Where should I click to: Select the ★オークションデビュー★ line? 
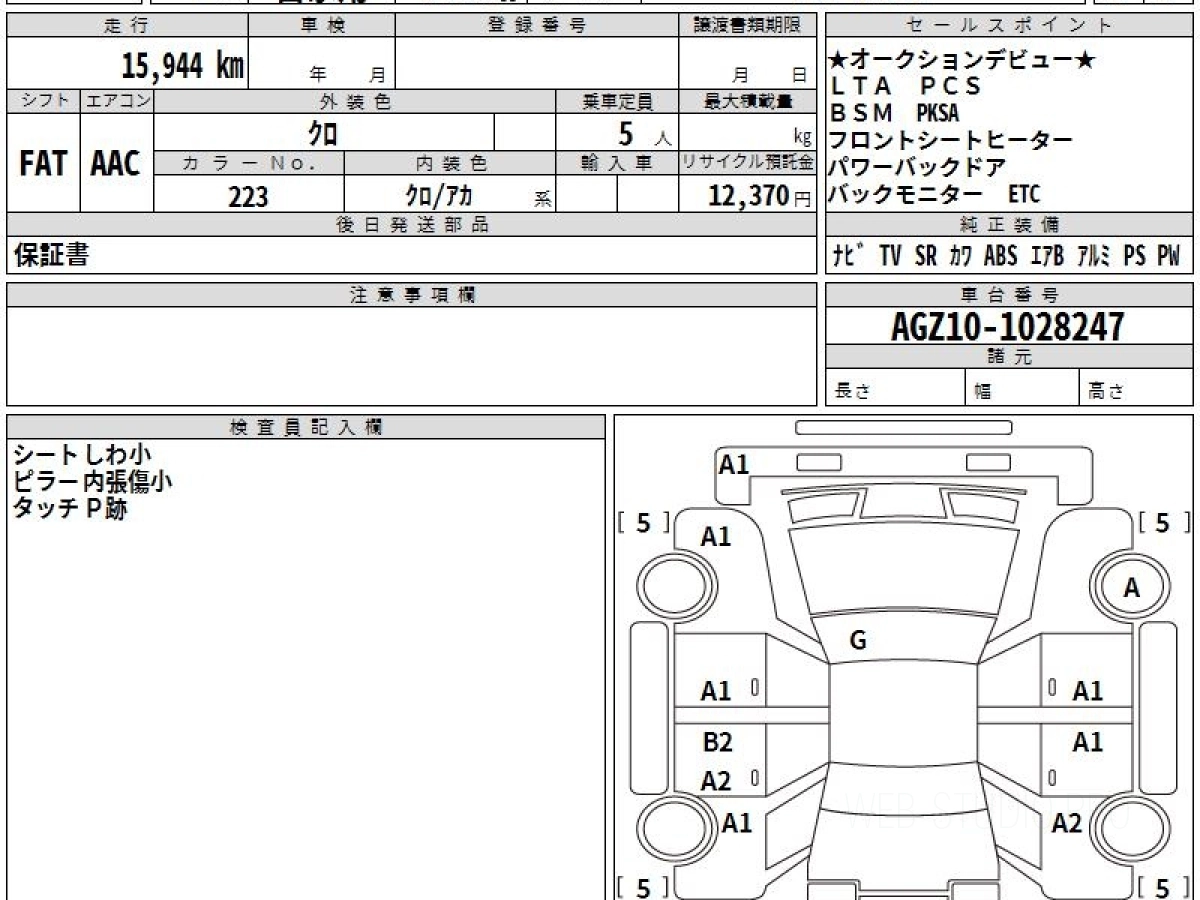click(x=962, y=61)
